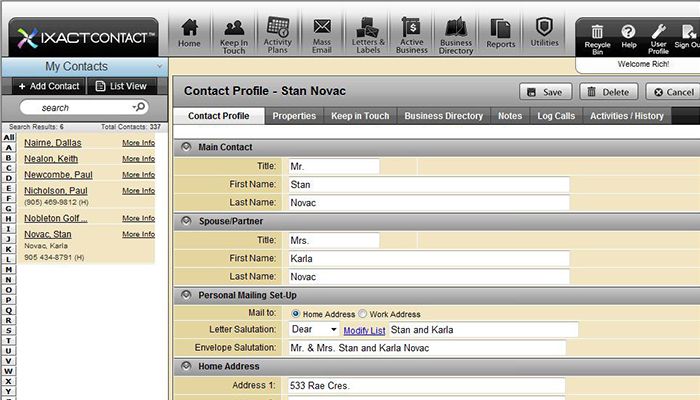The width and height of the screenshot is (700, 400).
Task: Open the Log Calls tab
Action: [556, 116]
